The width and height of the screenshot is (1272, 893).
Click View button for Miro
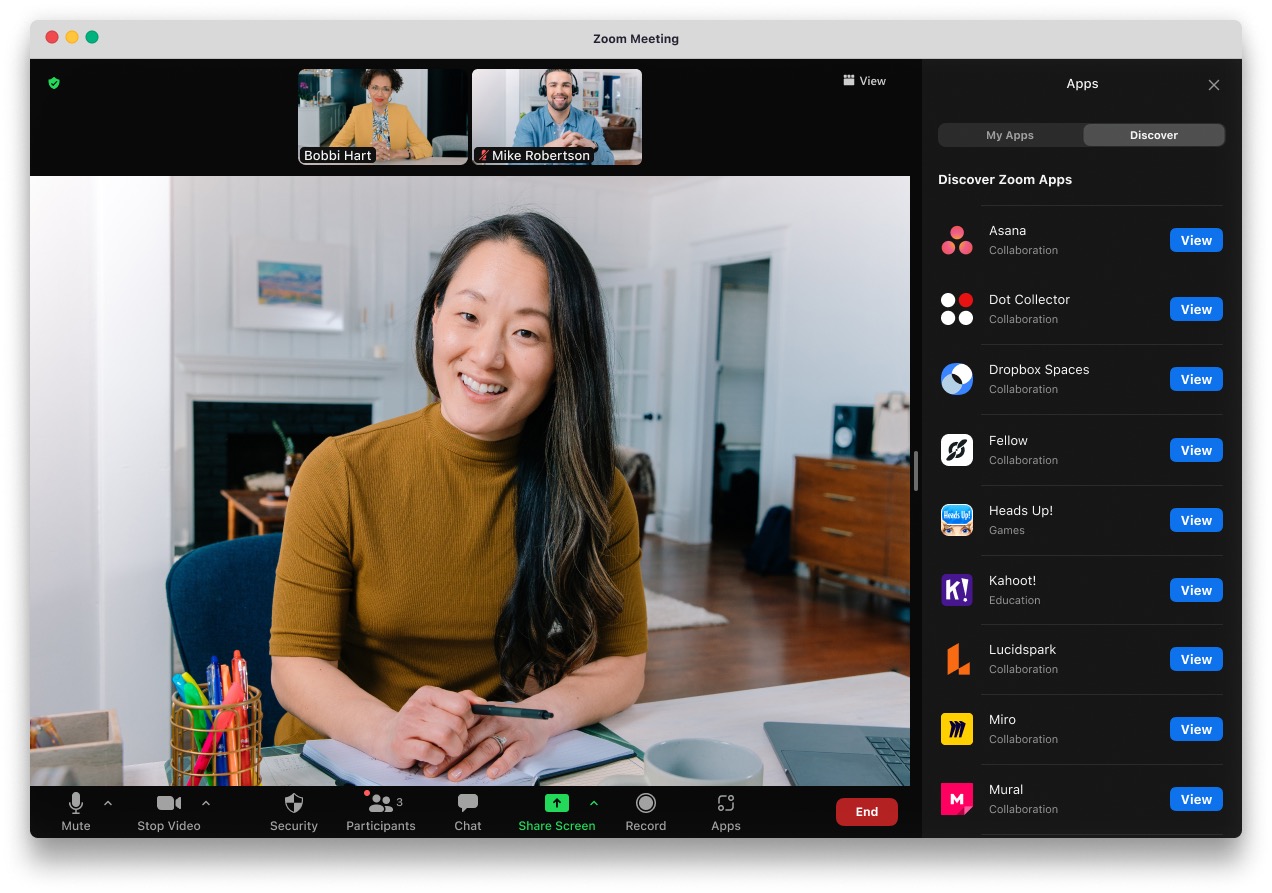tap(1196, 729)
